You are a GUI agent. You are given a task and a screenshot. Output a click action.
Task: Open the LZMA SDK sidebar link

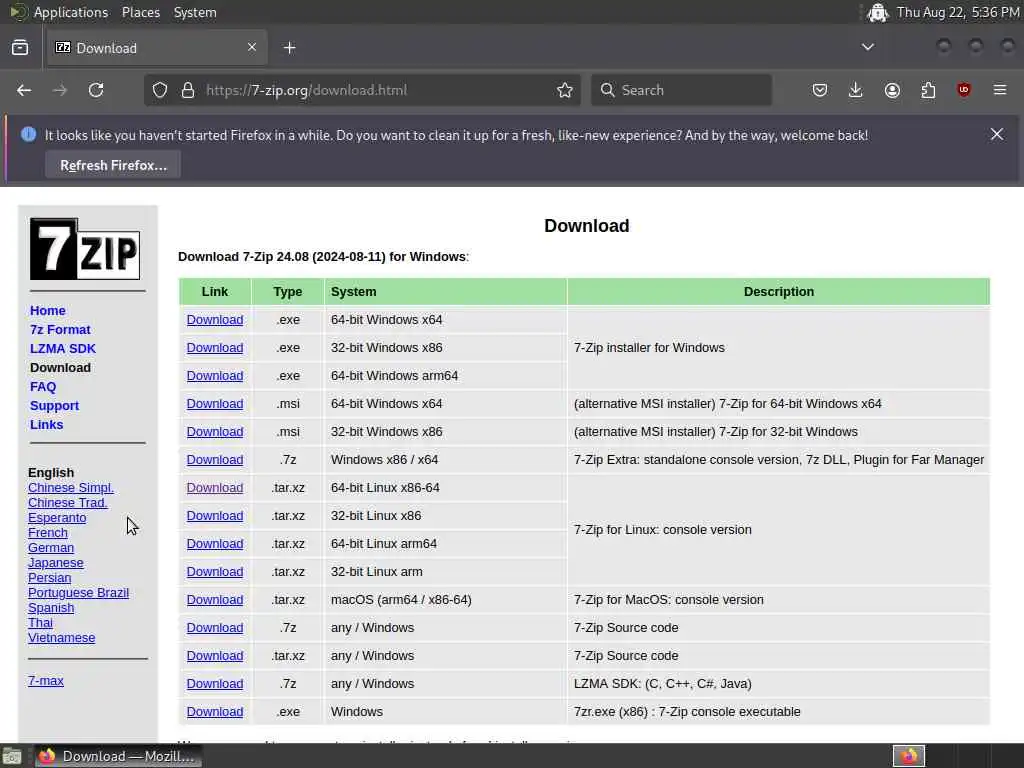click(x=63, y=349)
